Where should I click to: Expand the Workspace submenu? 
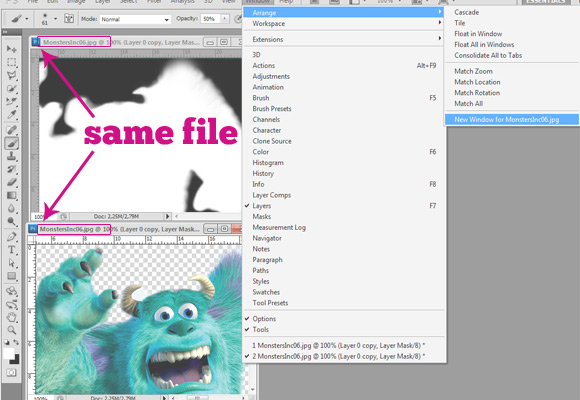click(343, 23)
